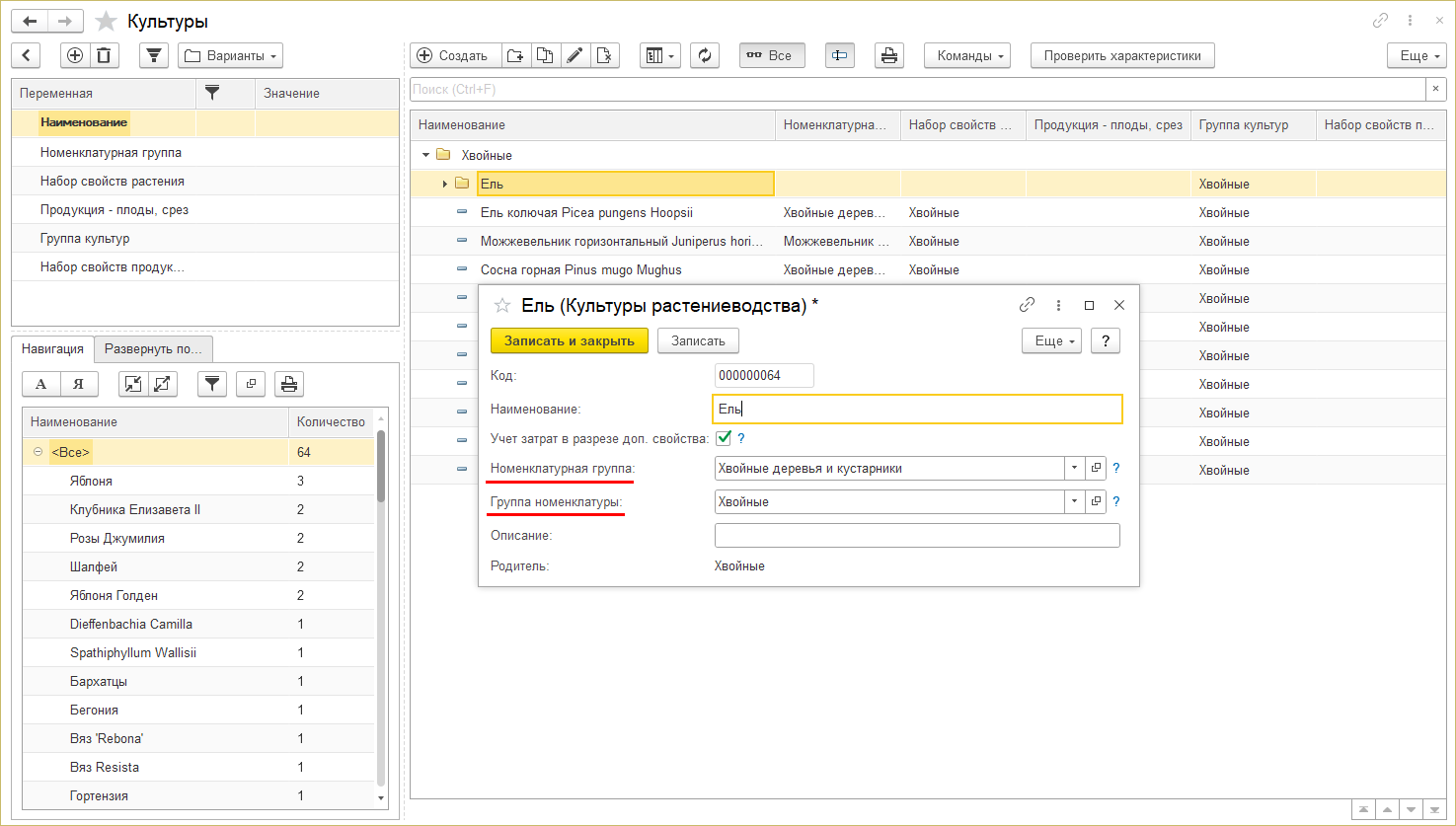
Task: Uncheck 'Учет затрат в разрезе доп. свойства'
Action: (x=724, y=438)
